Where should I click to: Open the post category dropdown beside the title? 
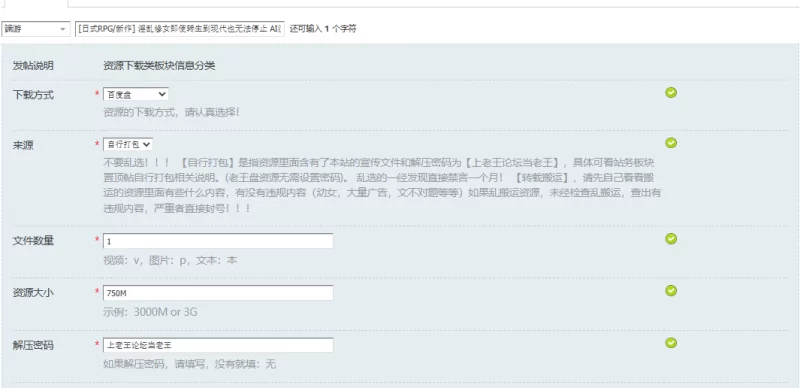35,29
